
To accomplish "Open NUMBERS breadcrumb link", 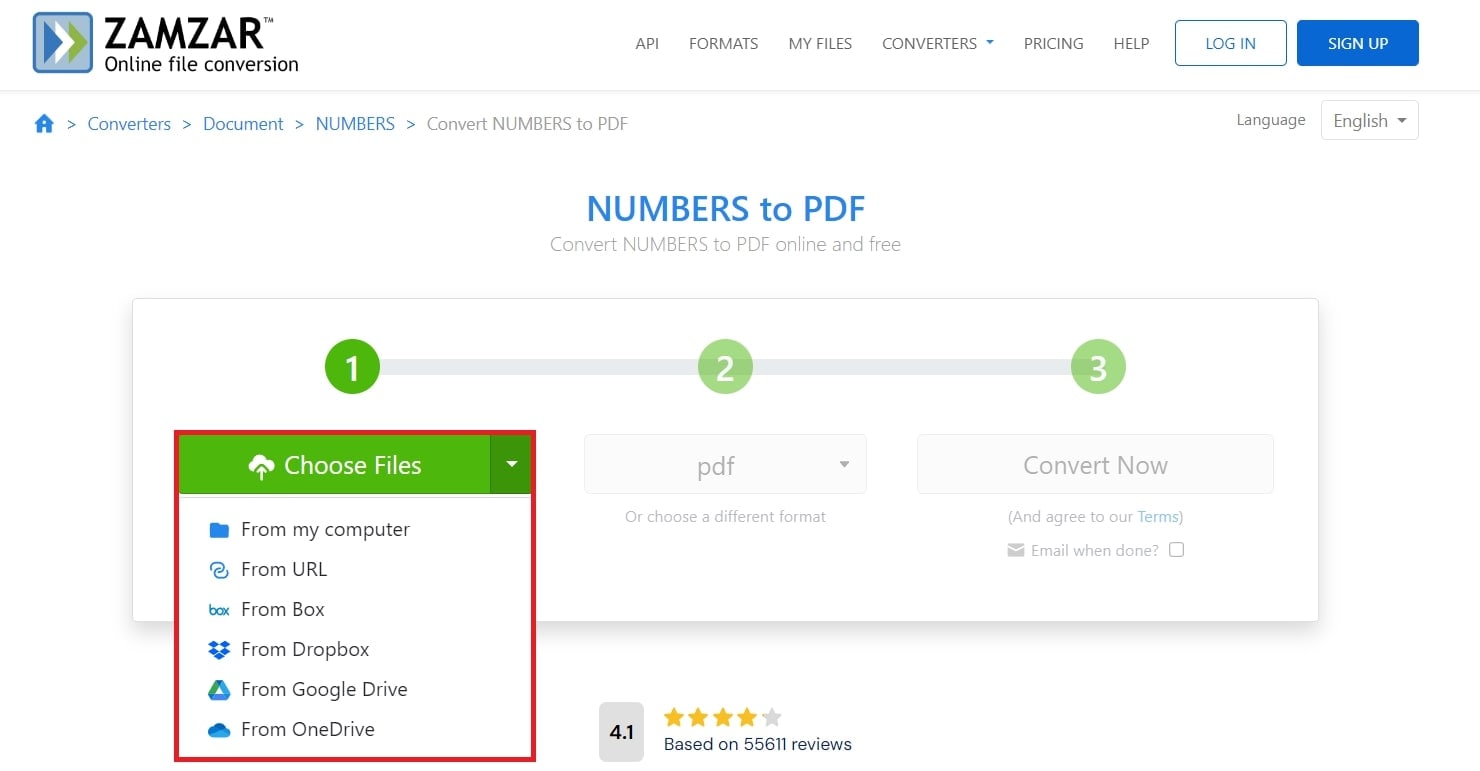I will [x=355, y=124].
